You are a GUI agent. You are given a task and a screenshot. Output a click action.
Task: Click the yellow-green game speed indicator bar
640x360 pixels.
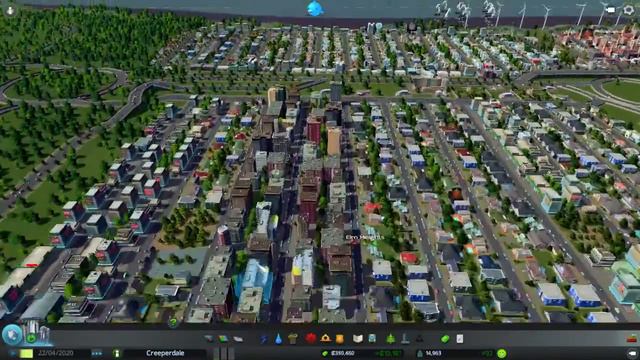(26, 353)
